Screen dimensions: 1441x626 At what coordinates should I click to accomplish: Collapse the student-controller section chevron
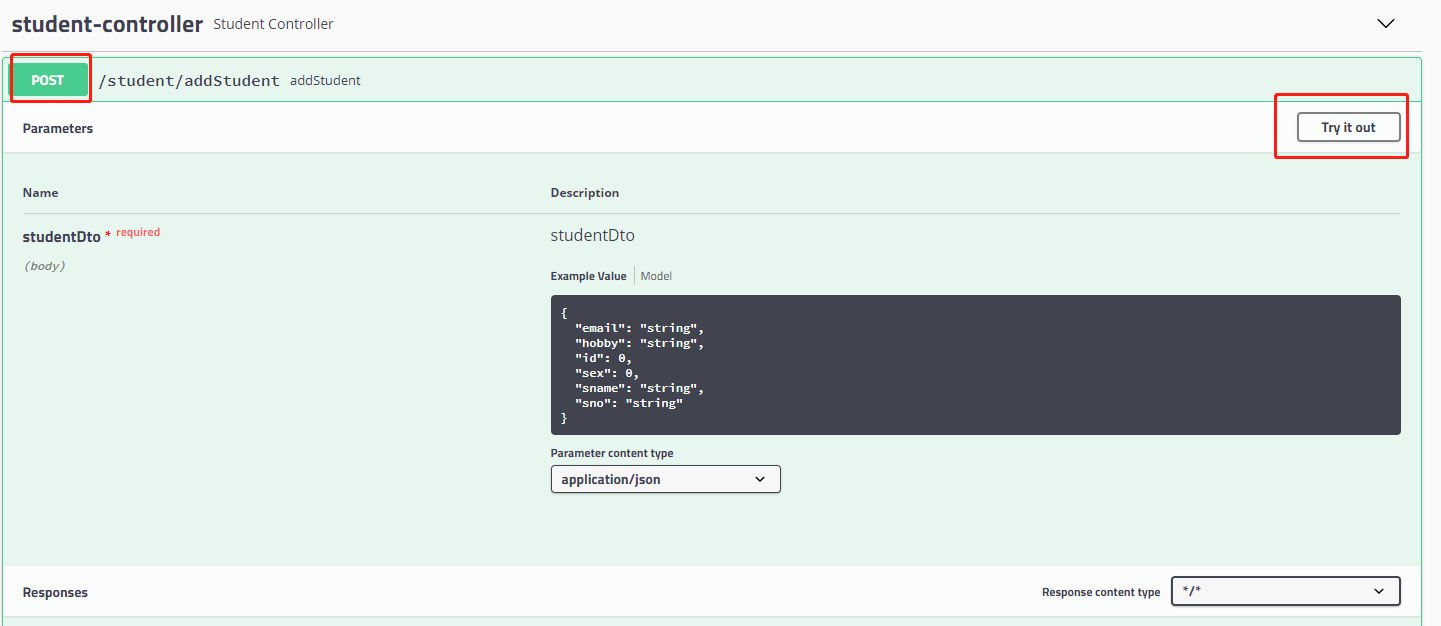click(x=1386, y=24)
